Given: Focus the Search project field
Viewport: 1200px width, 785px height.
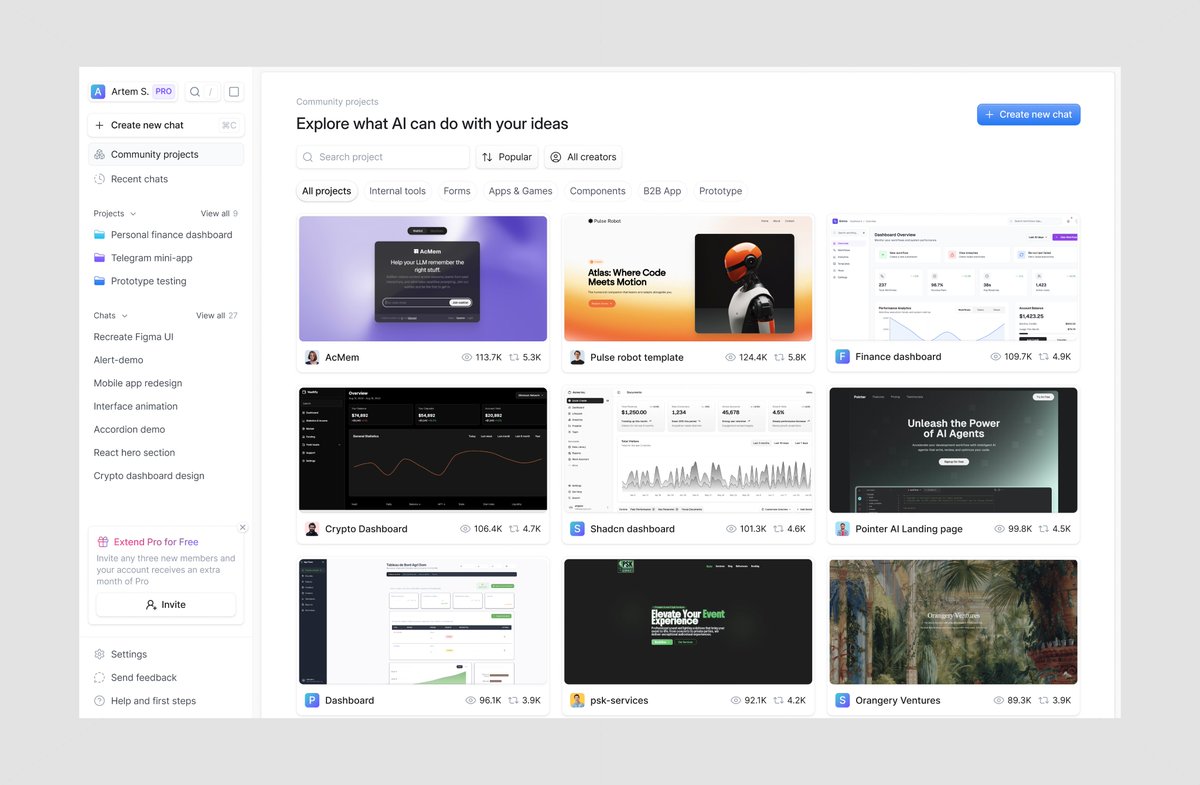Looking at the screenshot, I should 383,157.
